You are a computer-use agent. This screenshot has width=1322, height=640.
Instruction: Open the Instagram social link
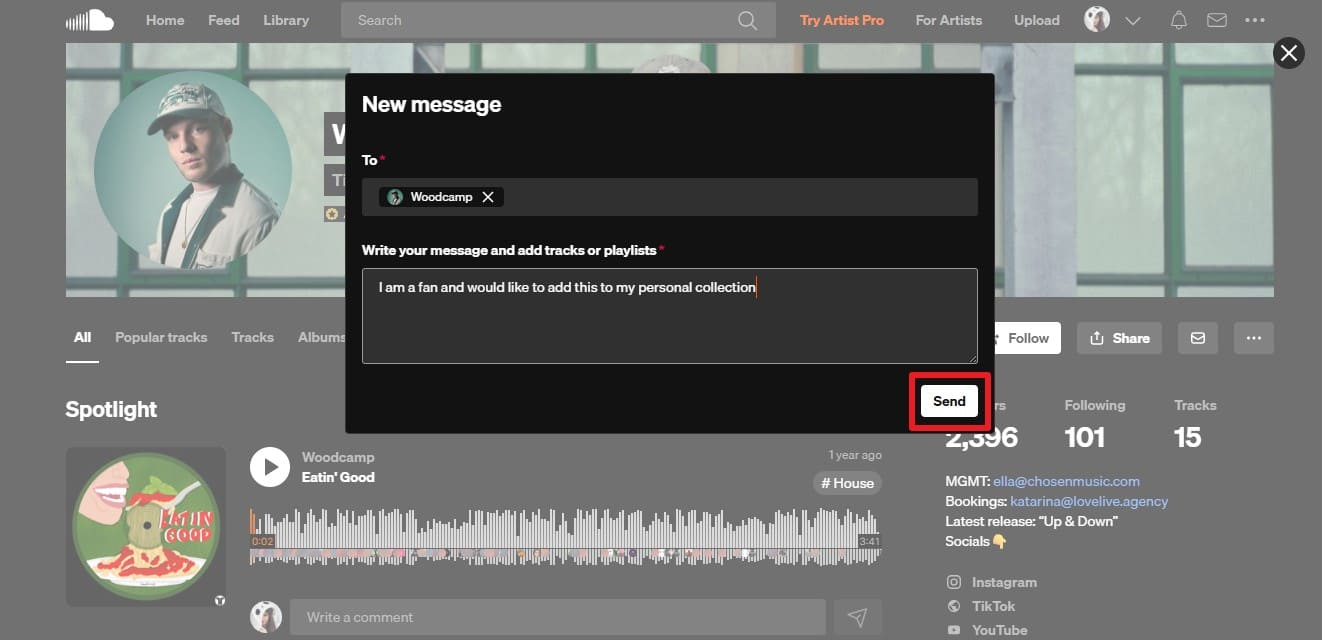(x=1004, y=582)
